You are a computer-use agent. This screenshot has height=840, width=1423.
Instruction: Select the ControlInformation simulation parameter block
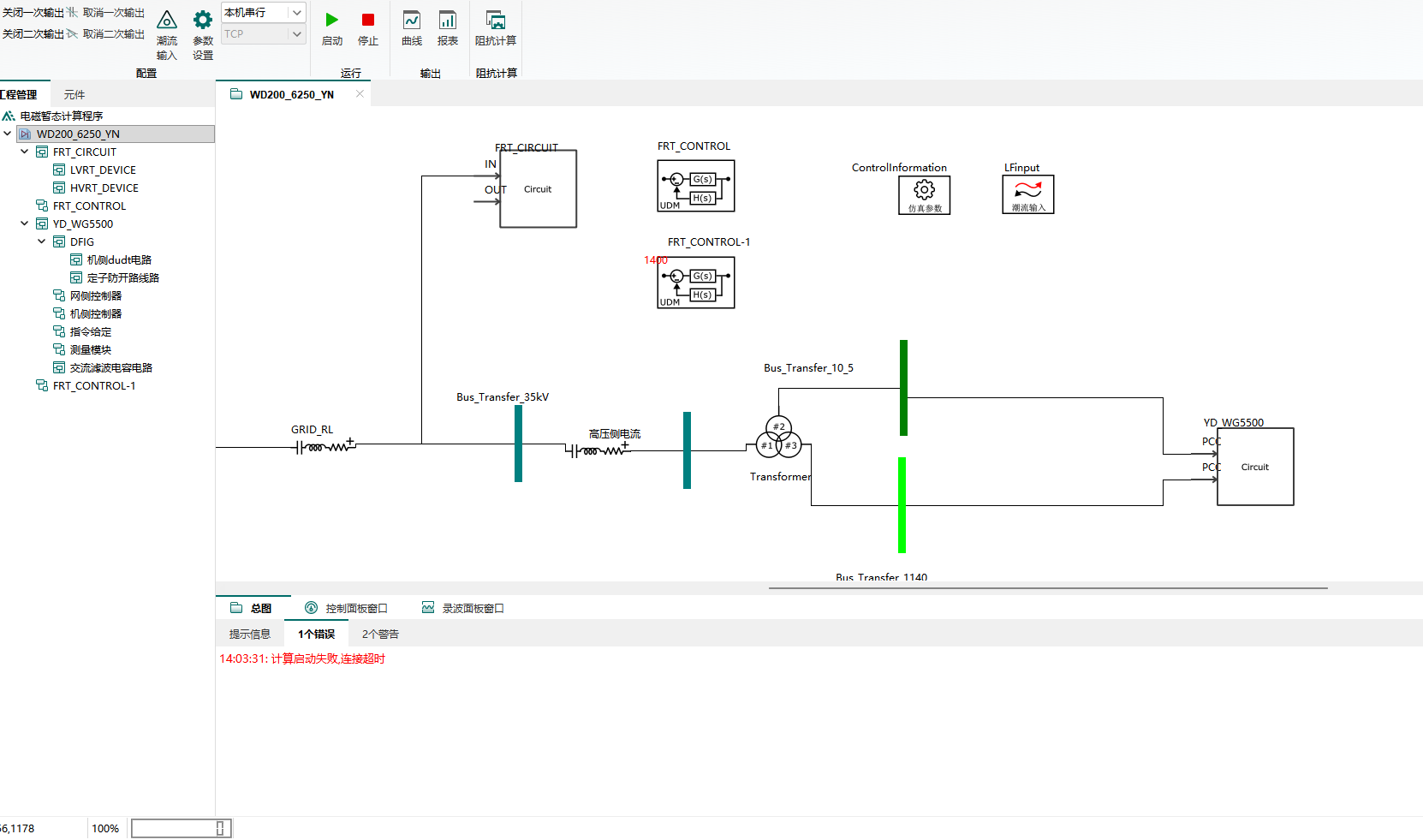pos(924,194)
